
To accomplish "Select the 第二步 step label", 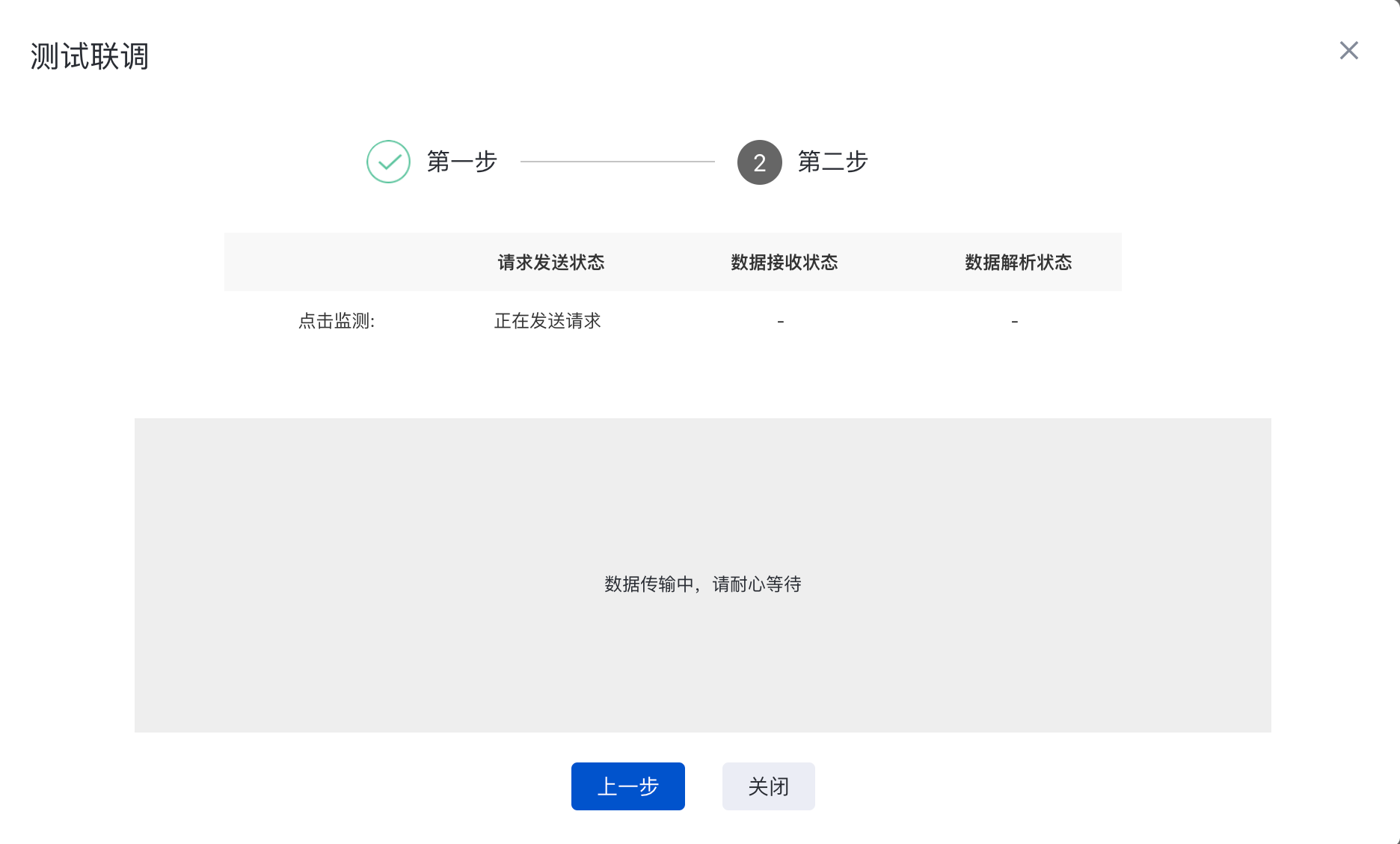I will click(832, 162).
